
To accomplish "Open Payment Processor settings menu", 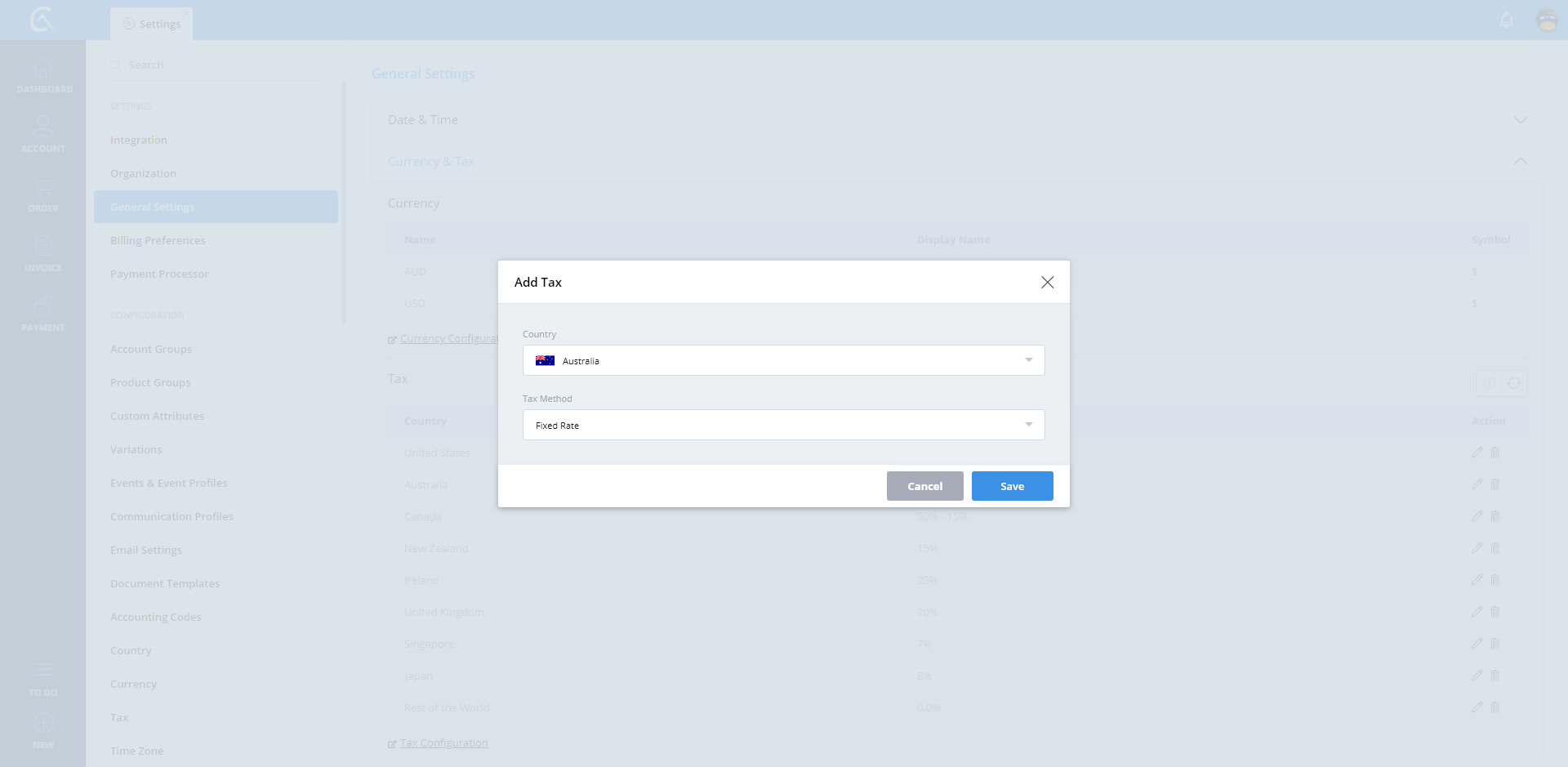I will pos(159,274).
